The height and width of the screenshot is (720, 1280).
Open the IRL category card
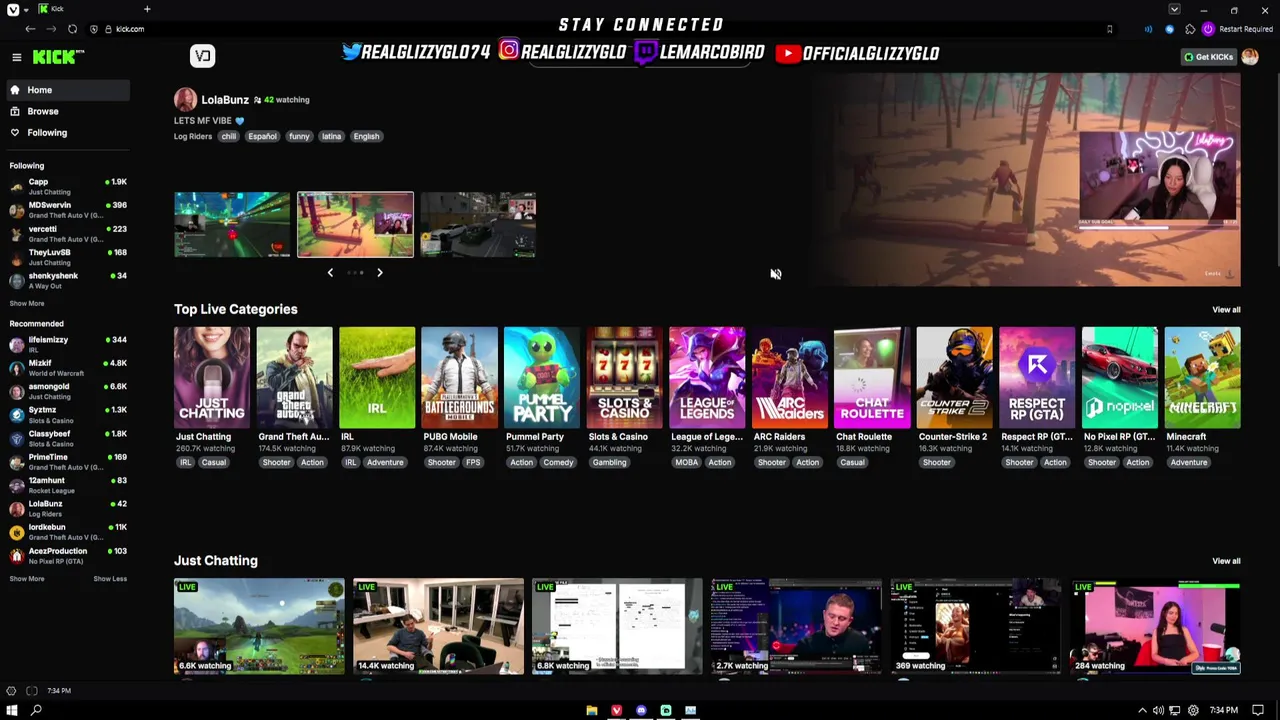(x=377, y=378)
